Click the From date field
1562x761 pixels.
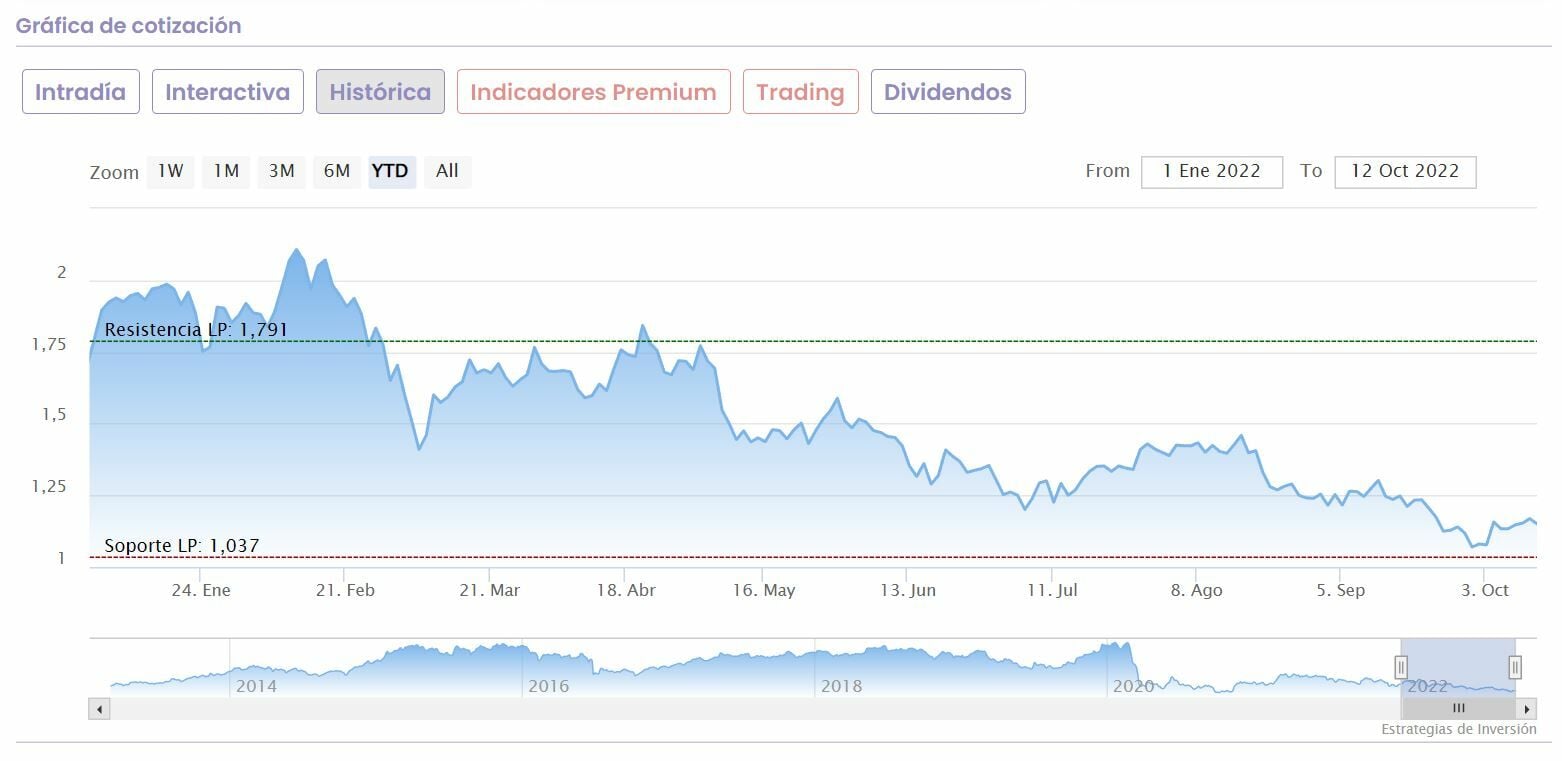click(1211, 171)
